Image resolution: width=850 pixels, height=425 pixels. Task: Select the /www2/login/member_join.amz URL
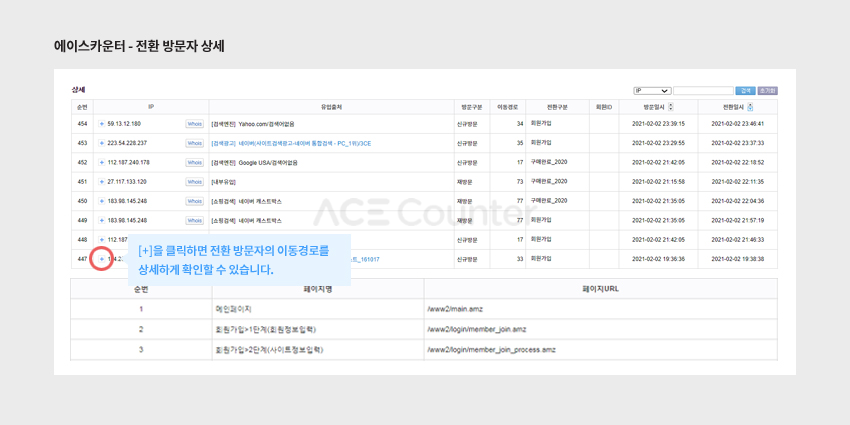point(476,329)
